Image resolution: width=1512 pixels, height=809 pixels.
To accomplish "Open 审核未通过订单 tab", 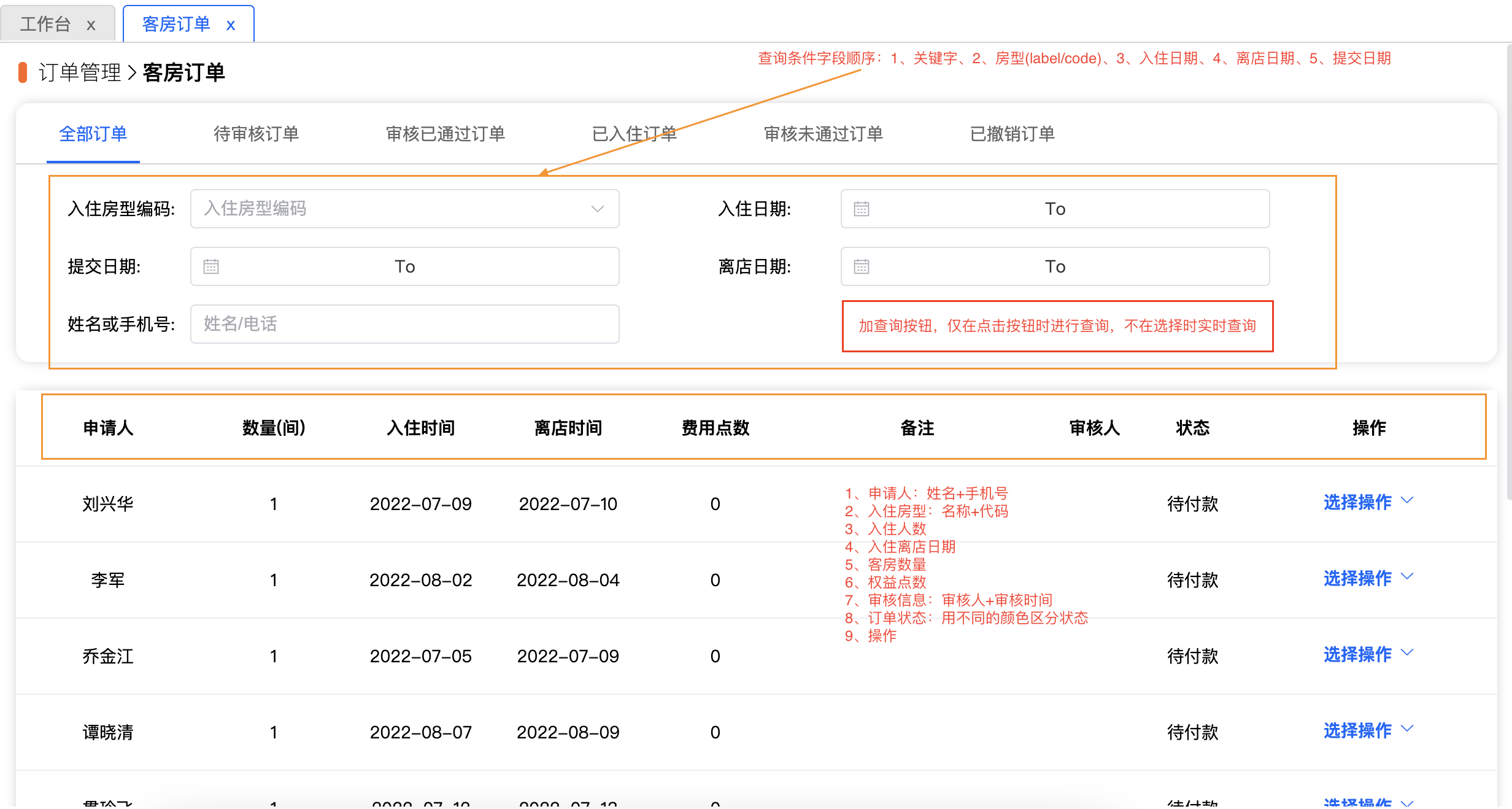I will point(823,134).
